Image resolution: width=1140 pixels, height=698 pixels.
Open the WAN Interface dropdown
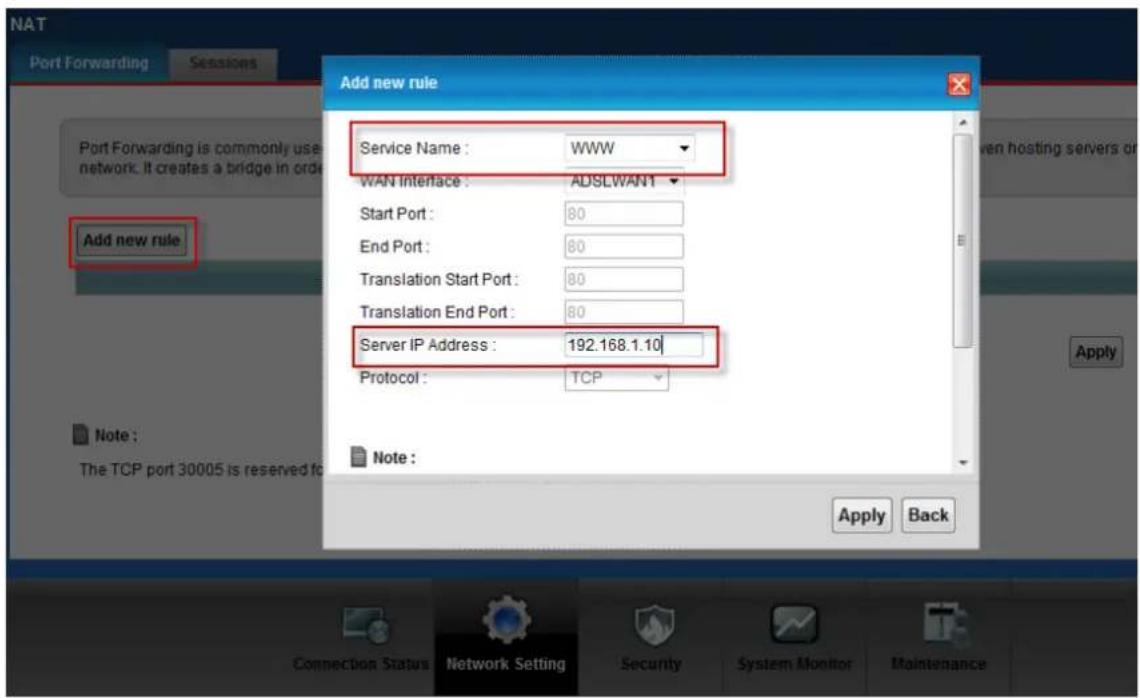click(624, 180)
